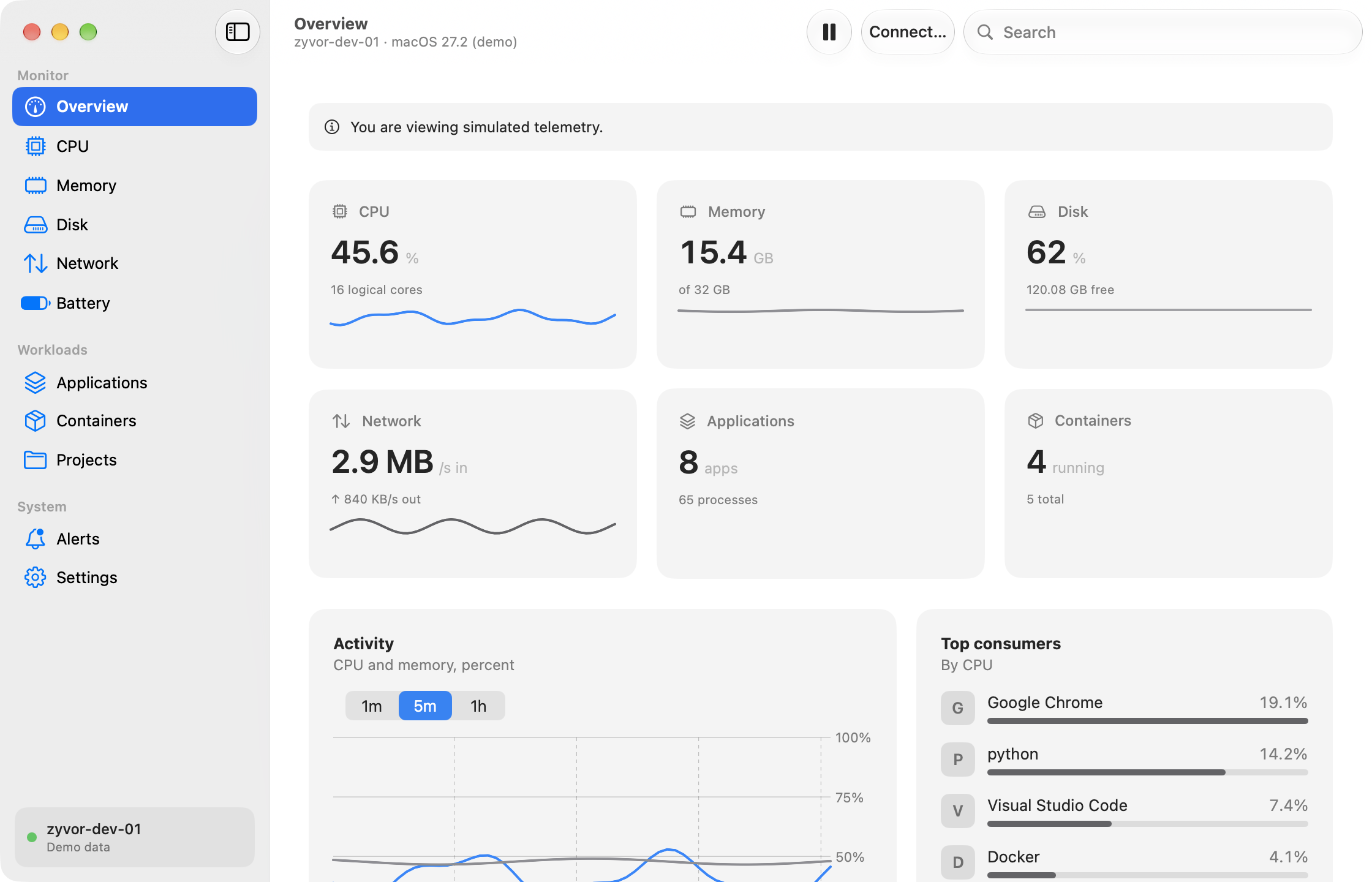
Task: Open the Applications summary card
Action: pyautogui.click(x=821, y=484)
